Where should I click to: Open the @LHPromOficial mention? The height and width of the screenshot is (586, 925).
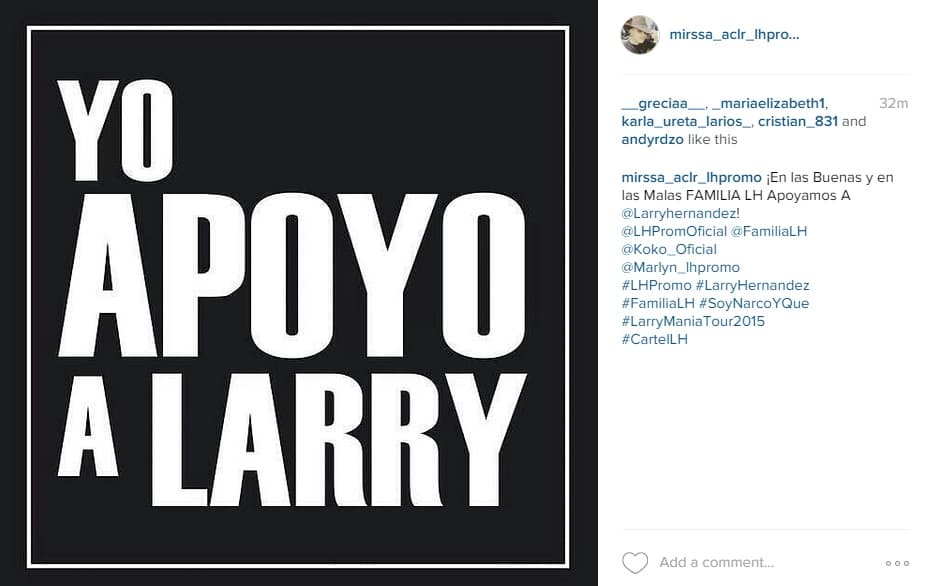coord(674,231)
